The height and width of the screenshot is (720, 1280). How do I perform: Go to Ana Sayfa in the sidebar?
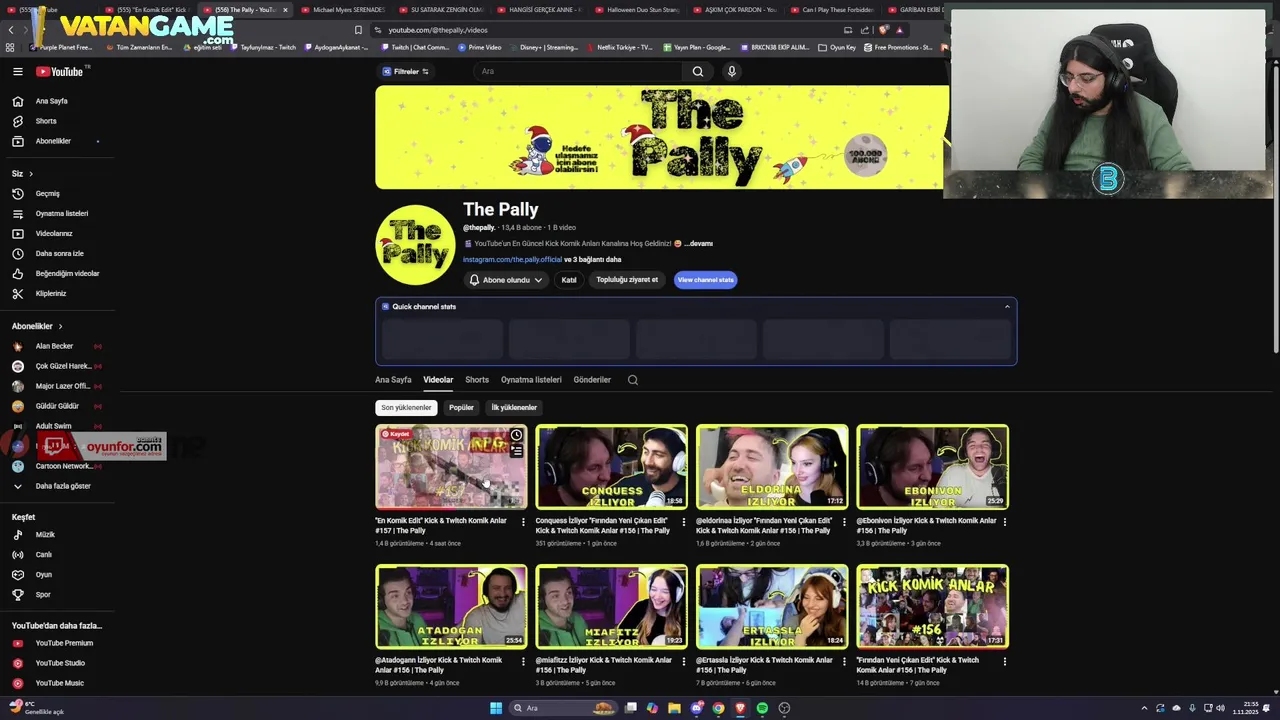(x=52, y=101)
